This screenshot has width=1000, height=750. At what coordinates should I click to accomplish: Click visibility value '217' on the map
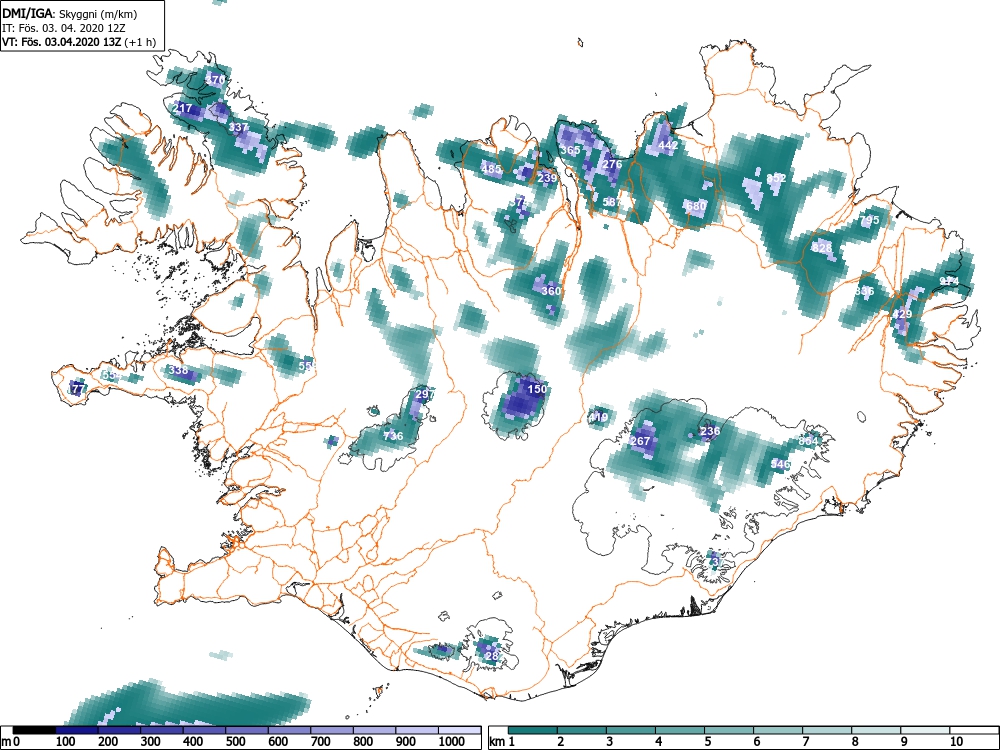click(x=182, y=108)
